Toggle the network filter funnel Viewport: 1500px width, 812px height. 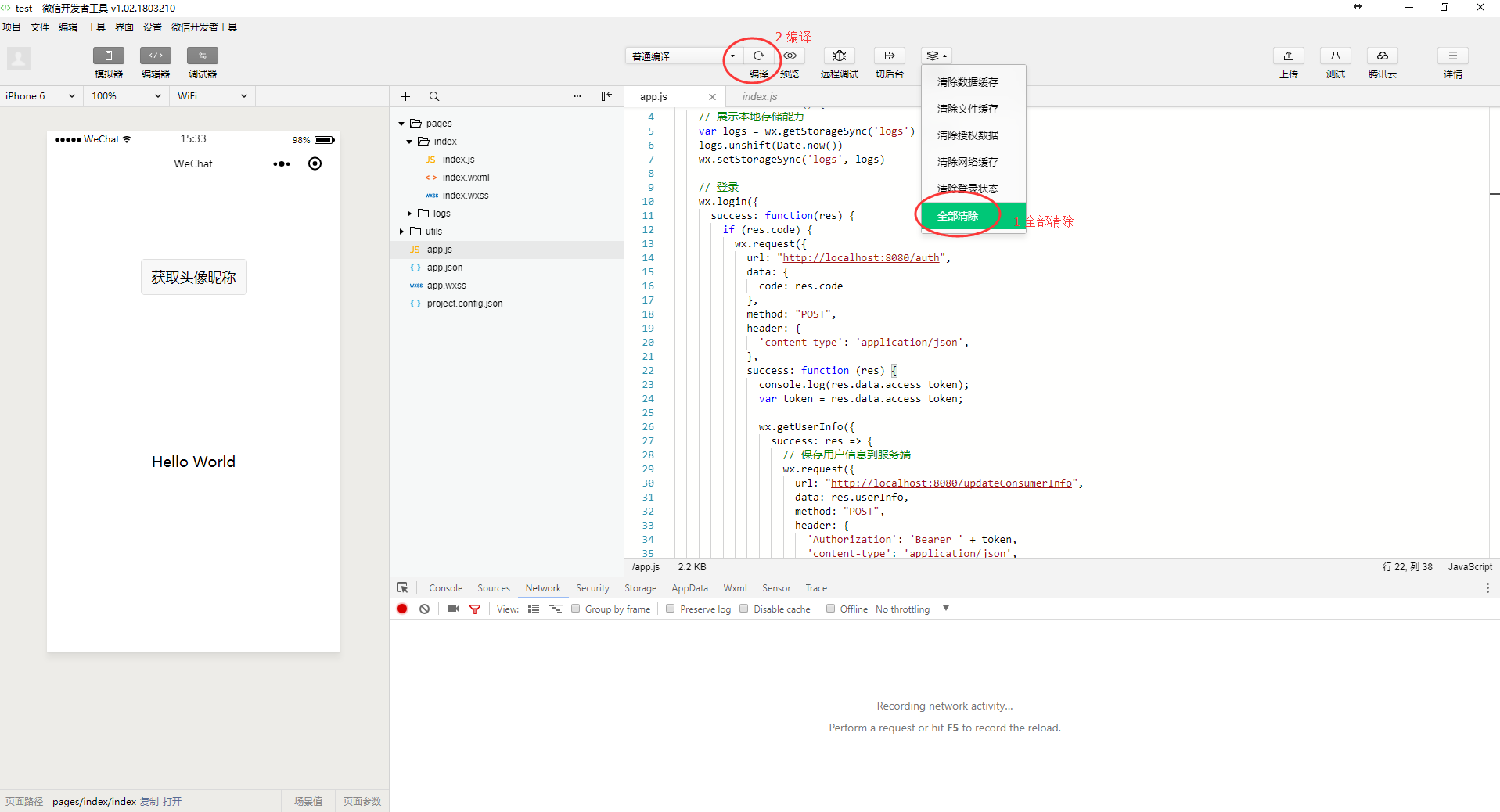(475, 609)
